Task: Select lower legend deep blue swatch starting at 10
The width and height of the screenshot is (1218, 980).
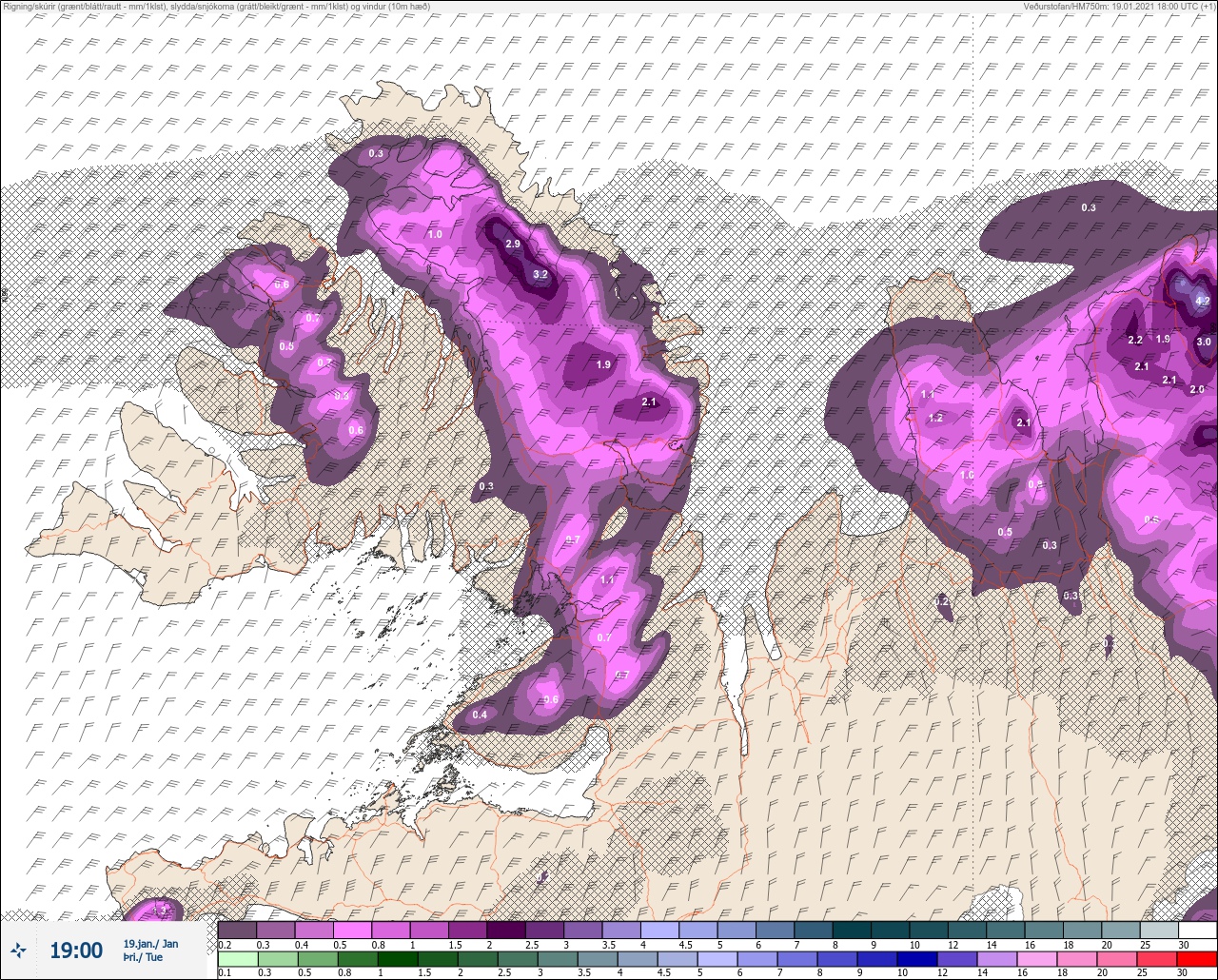Action: [x=917, y=958]
